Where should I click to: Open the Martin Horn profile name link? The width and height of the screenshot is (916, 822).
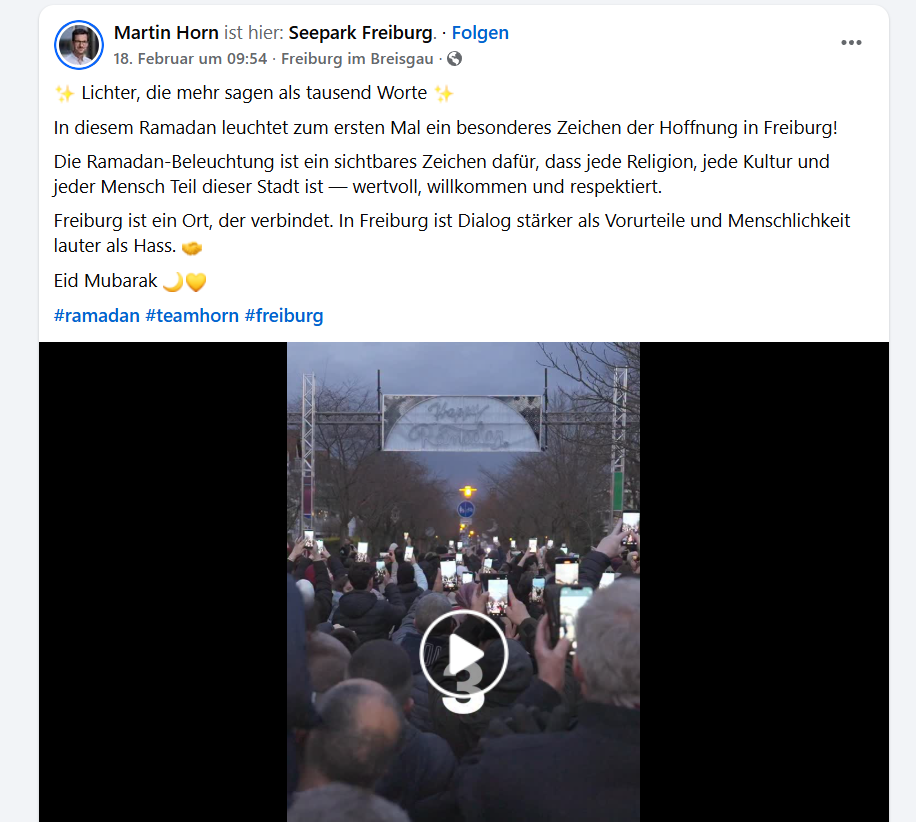[x=166, y=33]
